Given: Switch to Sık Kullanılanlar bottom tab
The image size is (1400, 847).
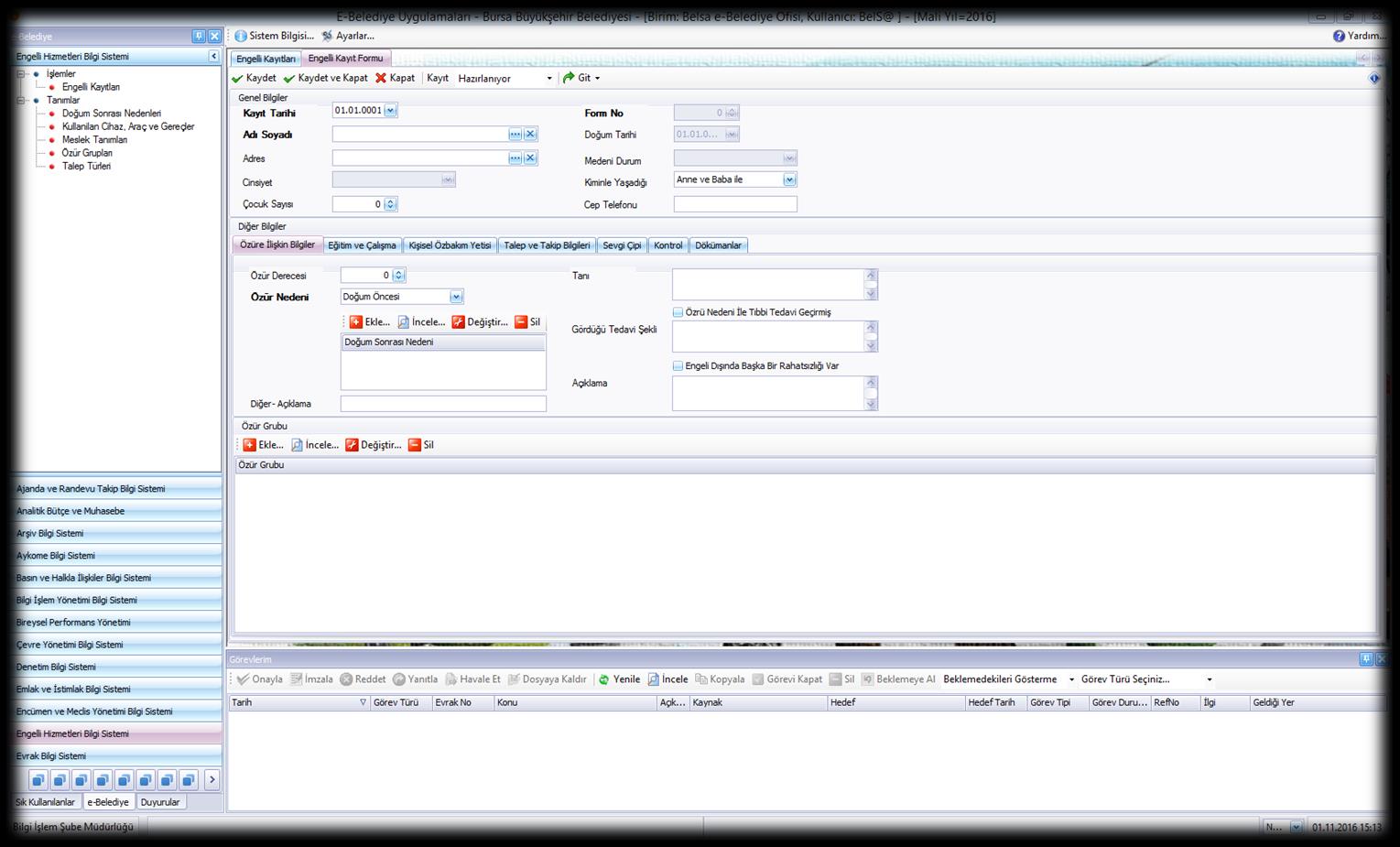Looking at the screenshot, I should point(46,802).
